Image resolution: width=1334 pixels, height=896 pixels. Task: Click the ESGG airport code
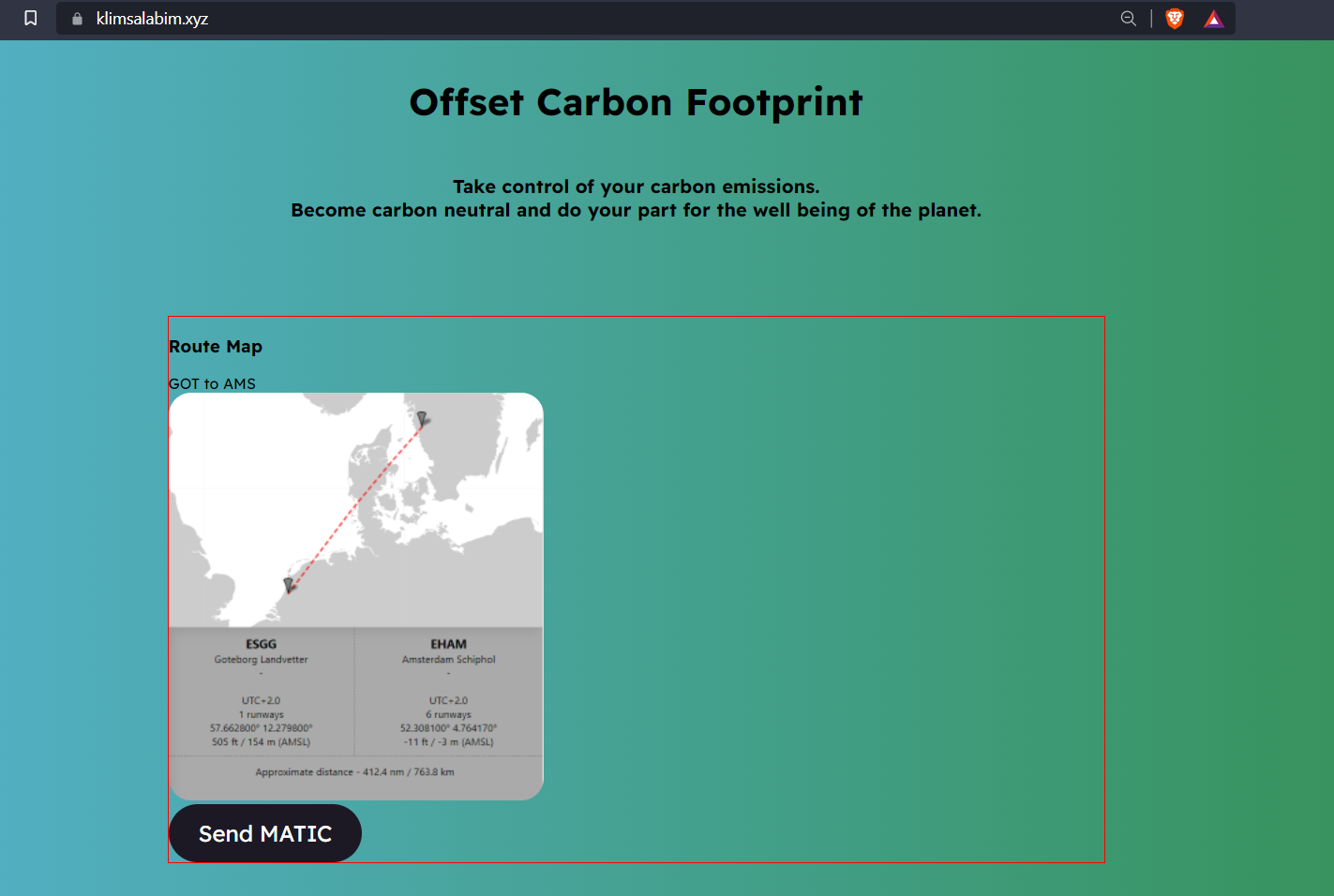click(262, 644)
